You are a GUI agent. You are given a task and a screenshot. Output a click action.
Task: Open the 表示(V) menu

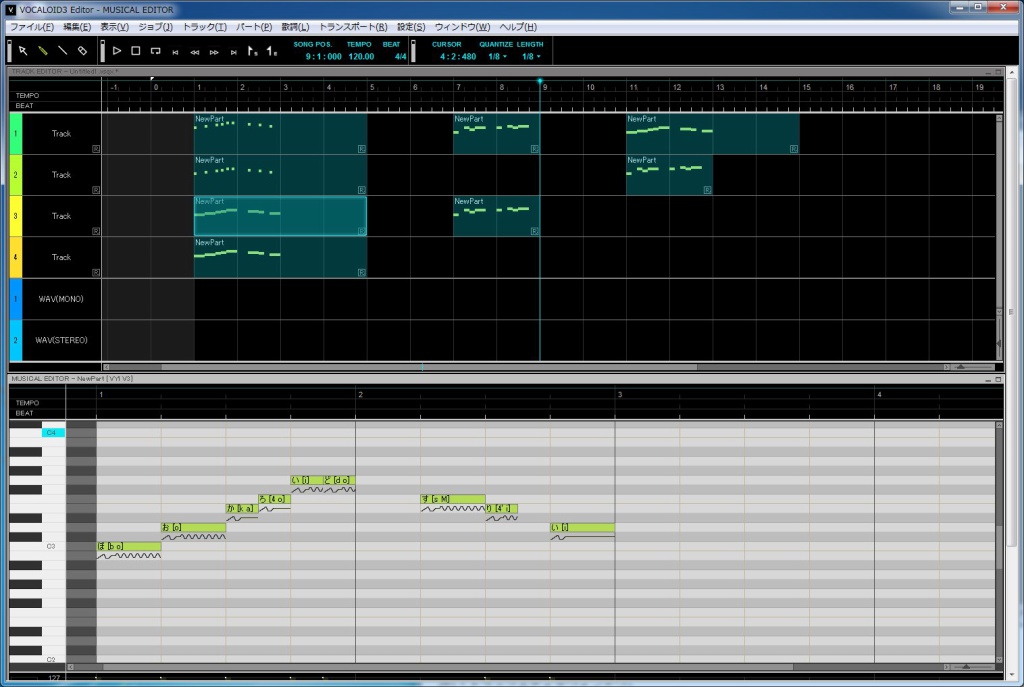[114, 27]
